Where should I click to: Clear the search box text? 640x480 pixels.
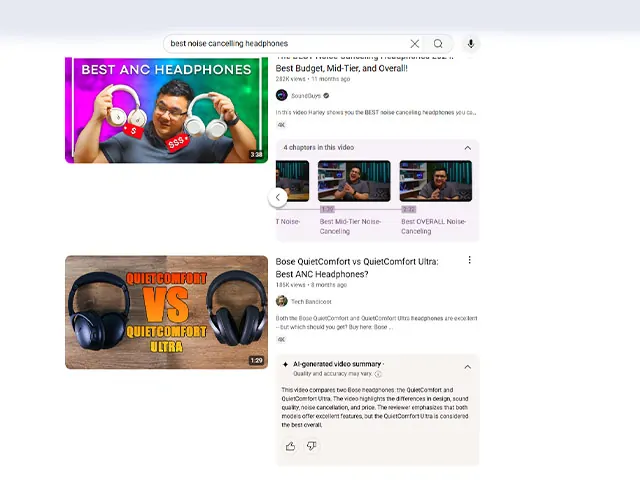[414, 44]
